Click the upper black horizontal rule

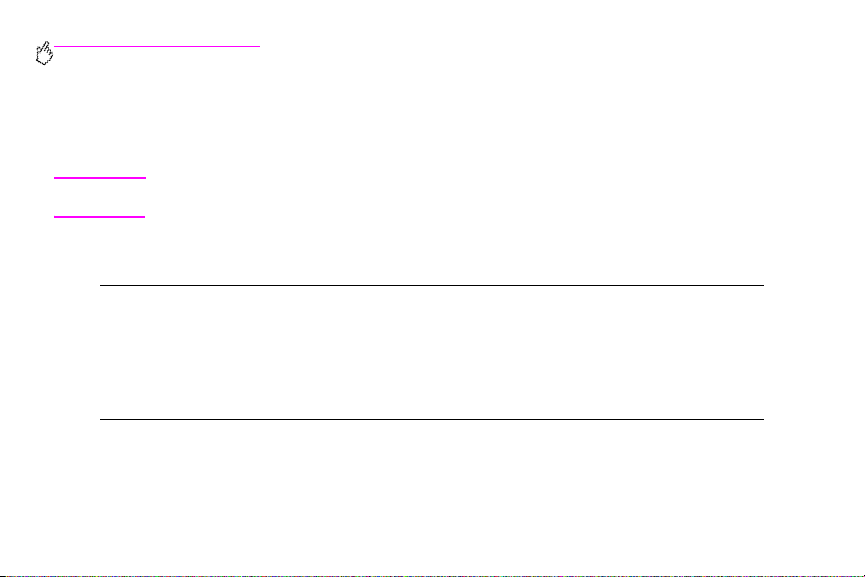click(x=432, y=285)
